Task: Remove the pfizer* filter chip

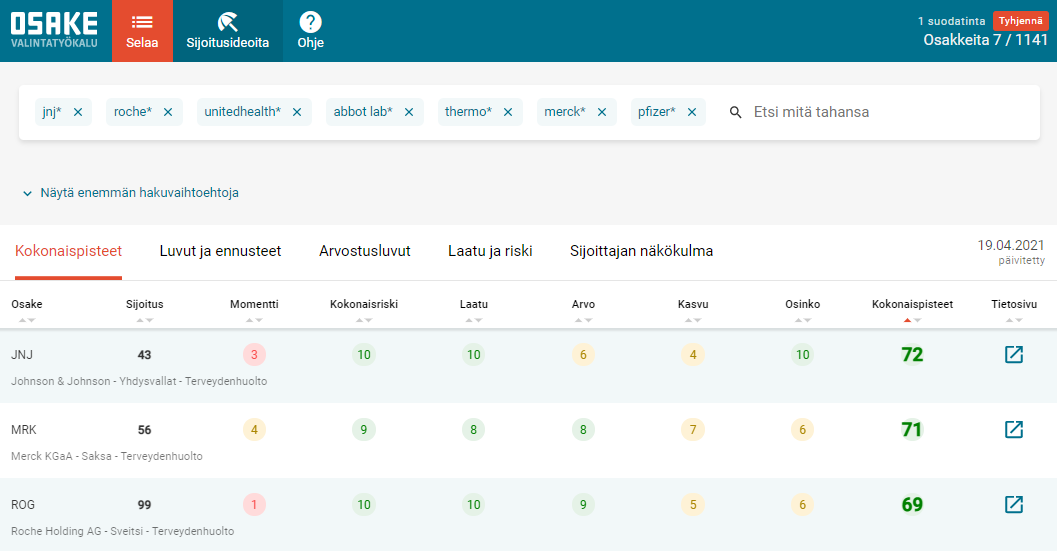Action: 692,112
